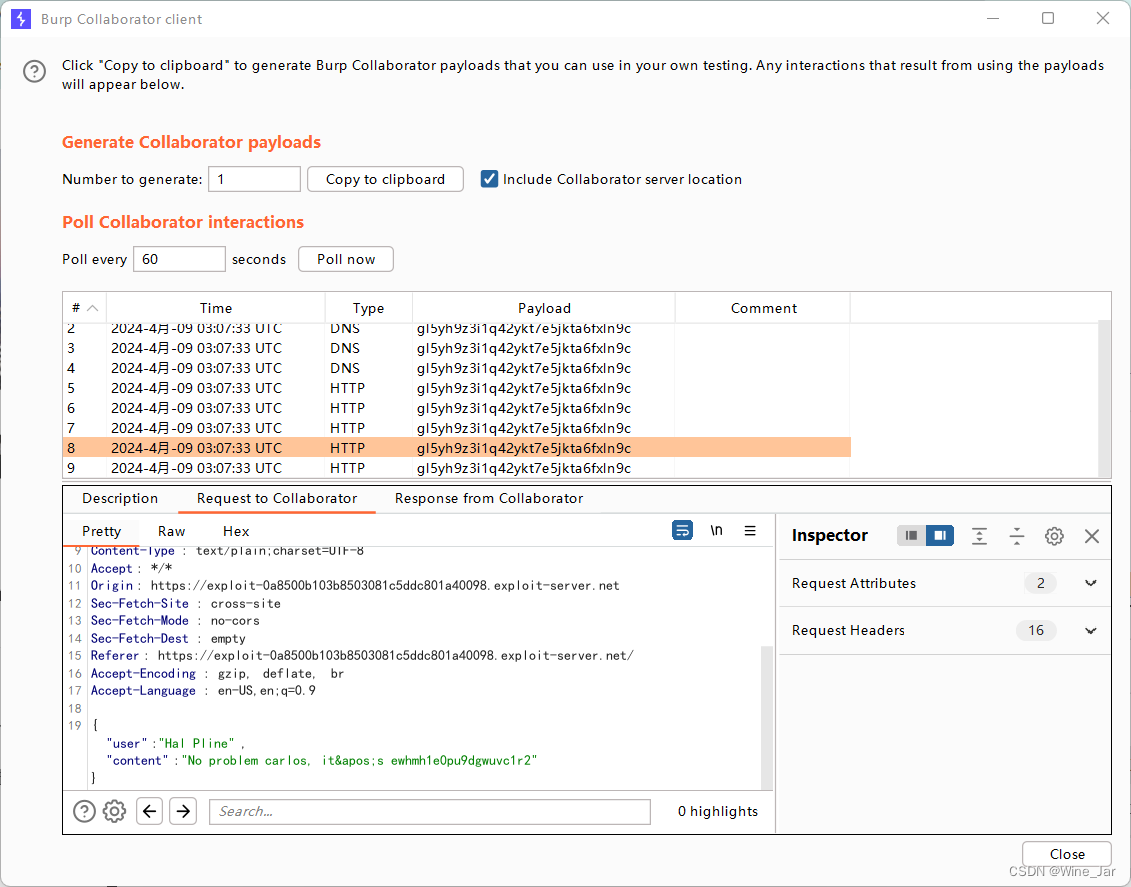The height and width of the screenshot is (887, 1131).
Task: Open the request viewer hamburger menu
Action: click(750, 531)
